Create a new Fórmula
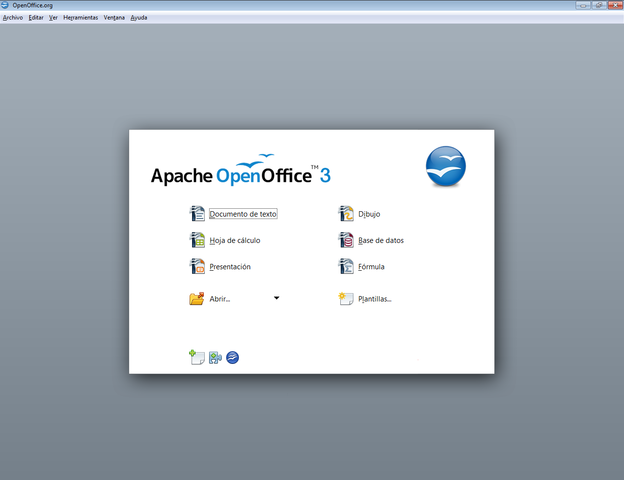Viewport: 624px width, 480px height. 371,267
